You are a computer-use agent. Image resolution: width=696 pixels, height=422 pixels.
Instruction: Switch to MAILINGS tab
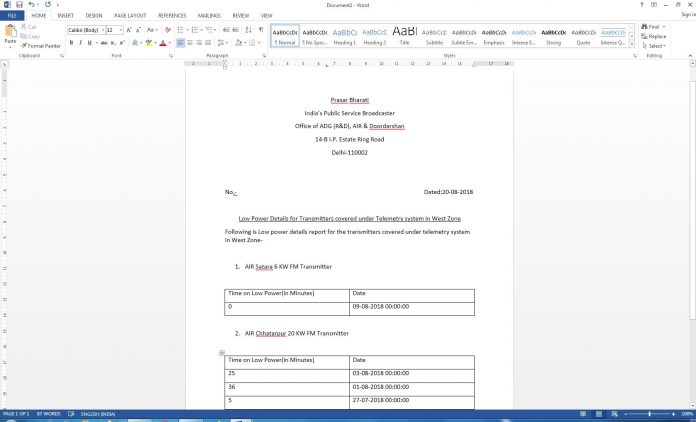[x=209, y=16]
